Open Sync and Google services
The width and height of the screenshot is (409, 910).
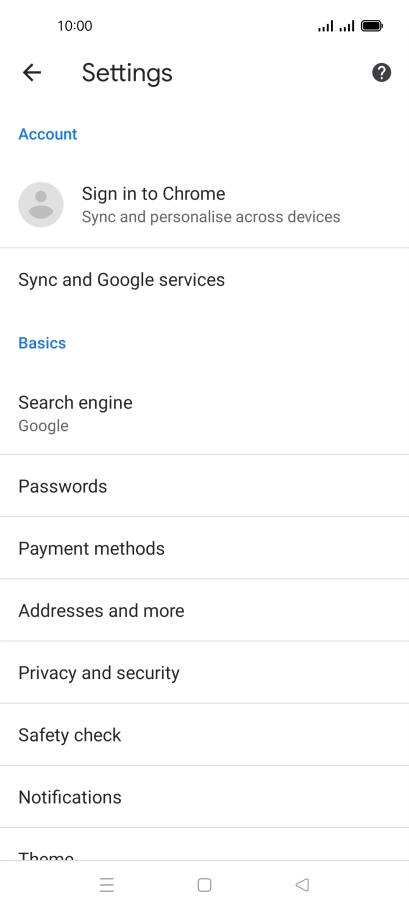pyautogui.click(x=204, y=280)
